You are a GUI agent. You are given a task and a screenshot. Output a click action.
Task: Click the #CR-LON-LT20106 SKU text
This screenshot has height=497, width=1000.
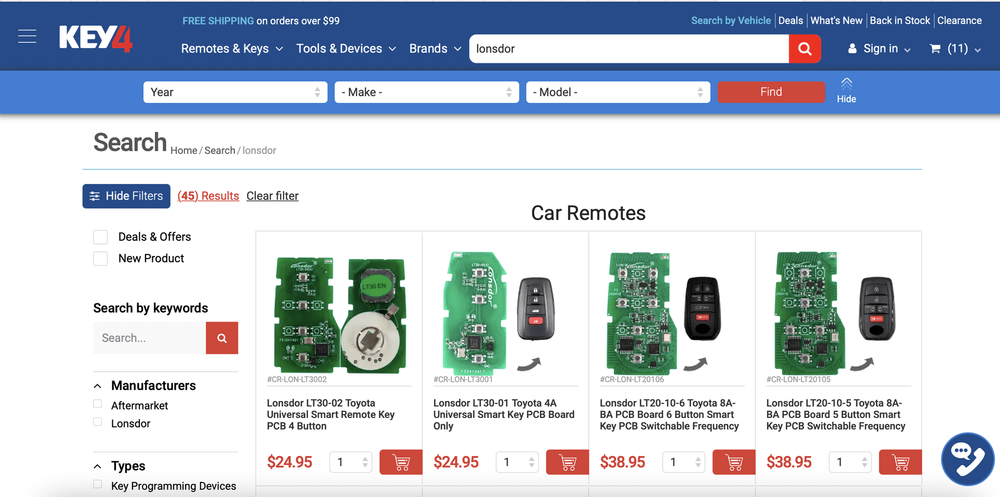pyautogui.click(x=632, y=380)
